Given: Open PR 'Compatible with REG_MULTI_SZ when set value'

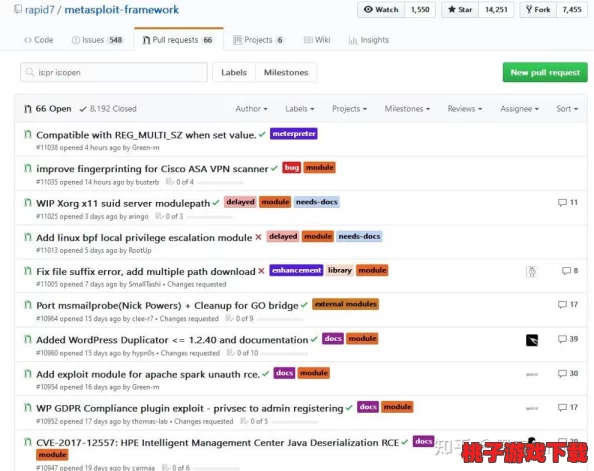Looking at the screenshot, I should [x=146, y=135].
